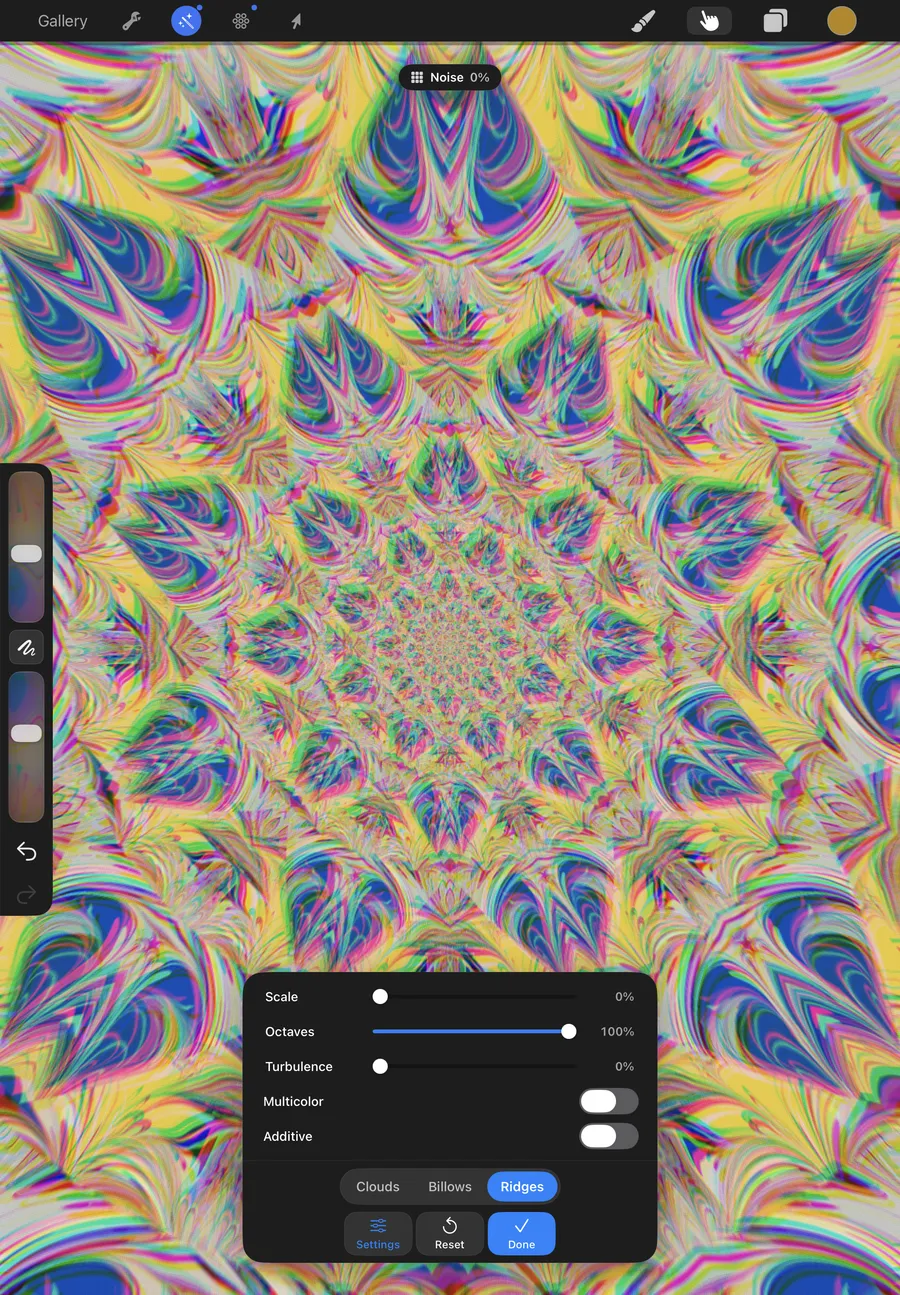
Task: Click the Octaves slider handle
Action: click(x=569, y=1031)
